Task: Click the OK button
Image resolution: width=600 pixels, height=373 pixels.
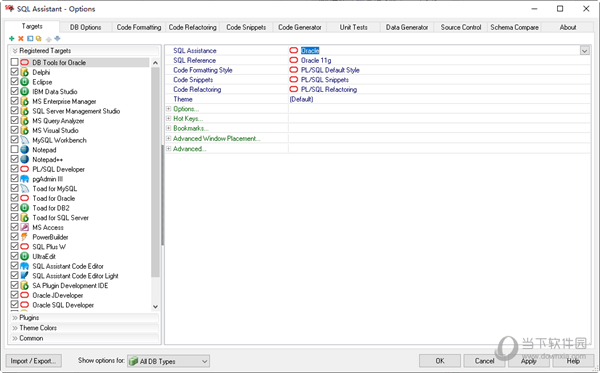Action: pyautogui.click(x=440, y=361)
